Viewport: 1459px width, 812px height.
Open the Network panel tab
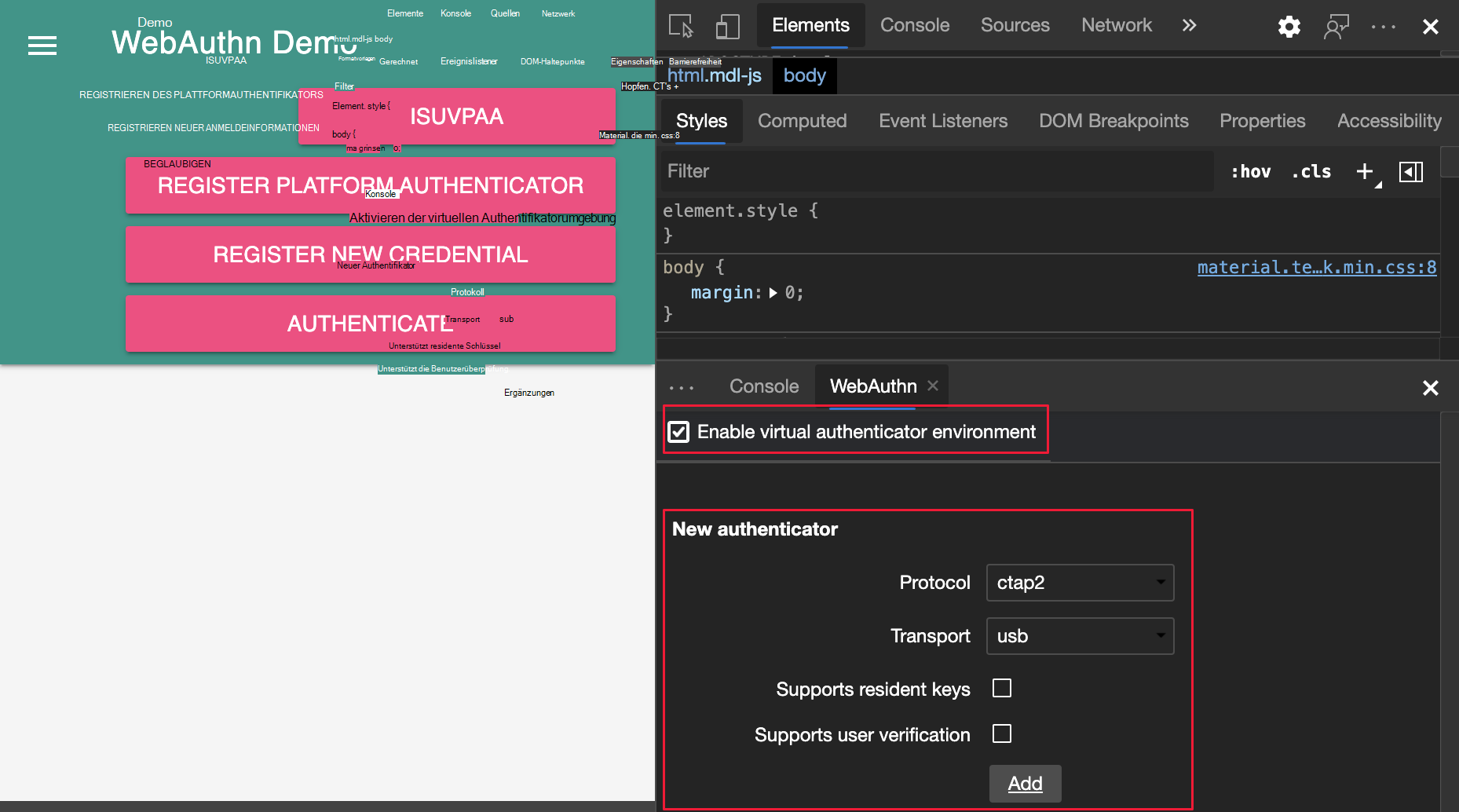(1116, 25)
